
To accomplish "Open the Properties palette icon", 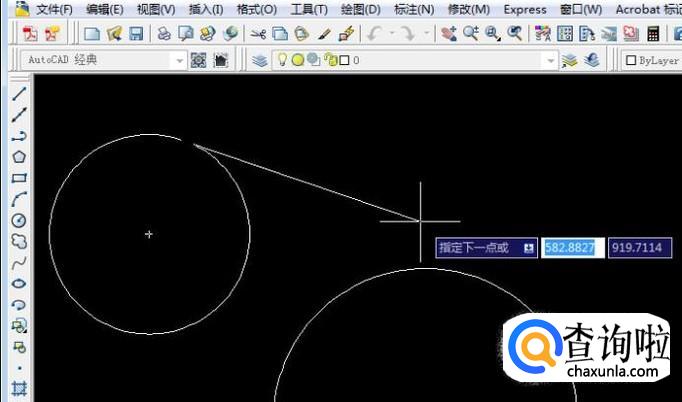I will click(x=542, y=34).
